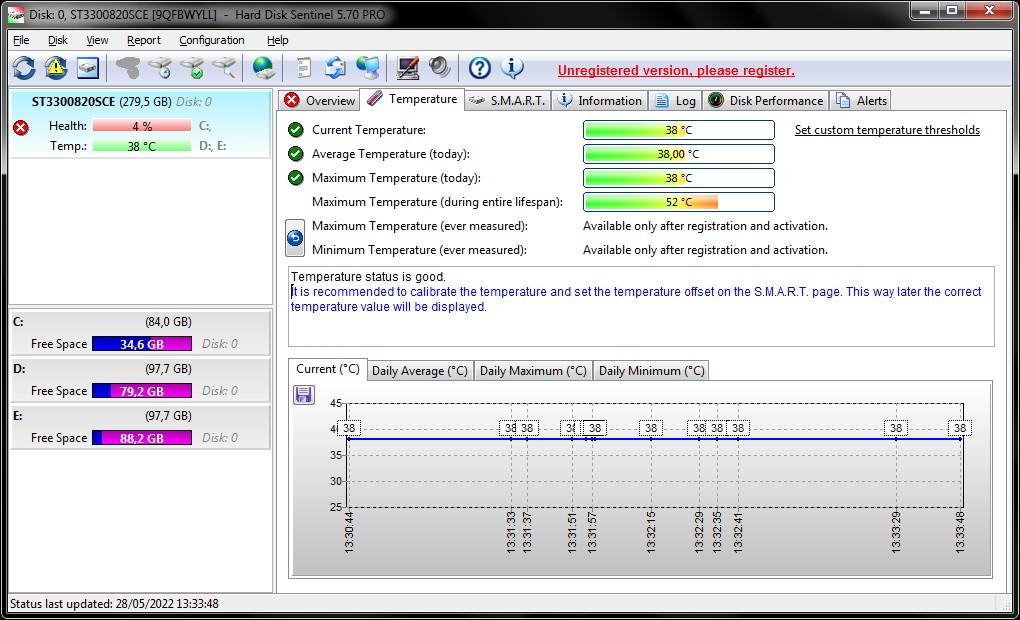Image resolution: width=1020 pixels, height=620 pixels.
Task: Click the Health 4 % bar
Action: (x=142, y=126)
